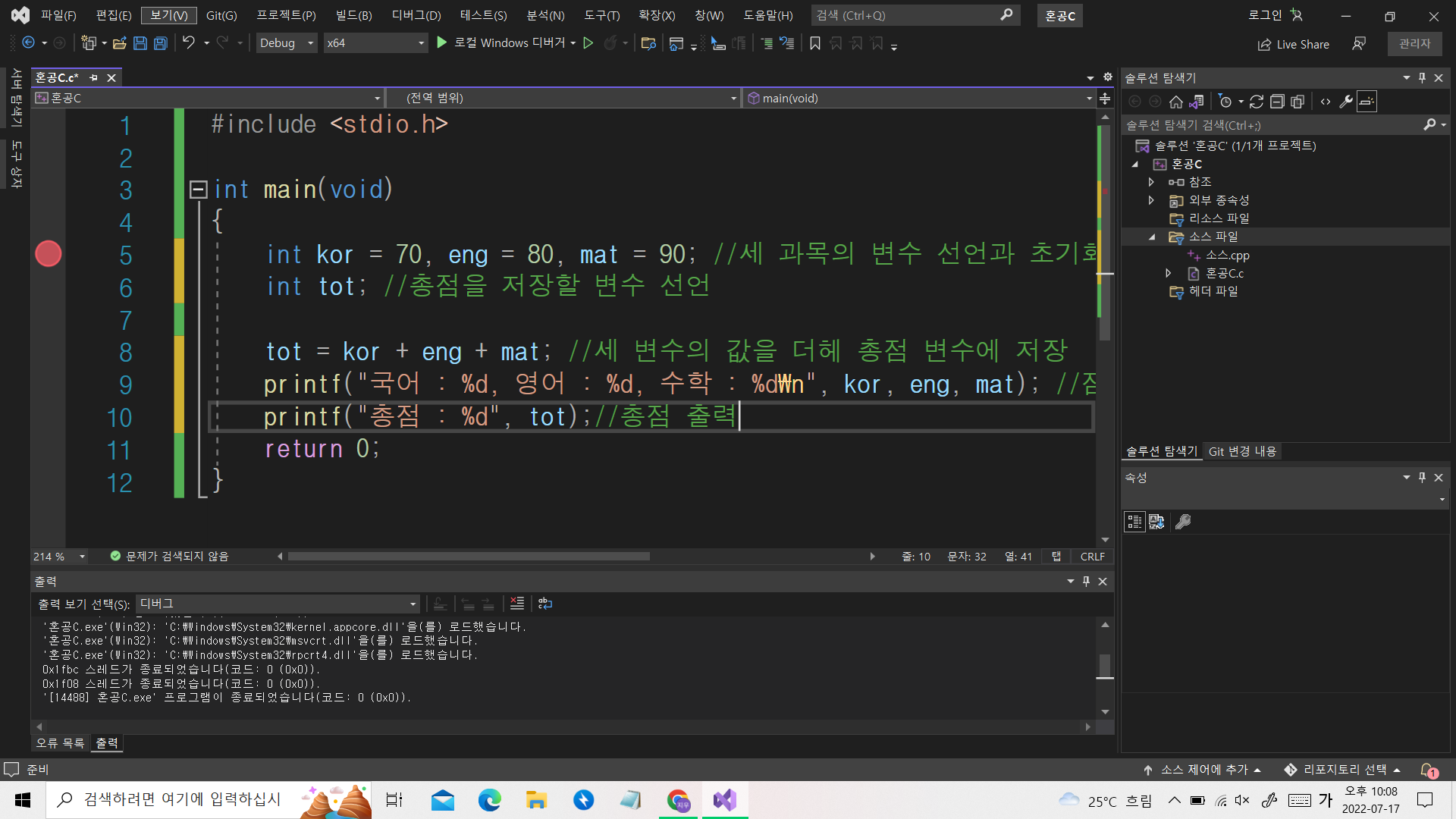Image resolution: width=1456 pixels, height=819 pixels.
Task: Click the Windows taskbar search box
Action: (x=182, y=799)
